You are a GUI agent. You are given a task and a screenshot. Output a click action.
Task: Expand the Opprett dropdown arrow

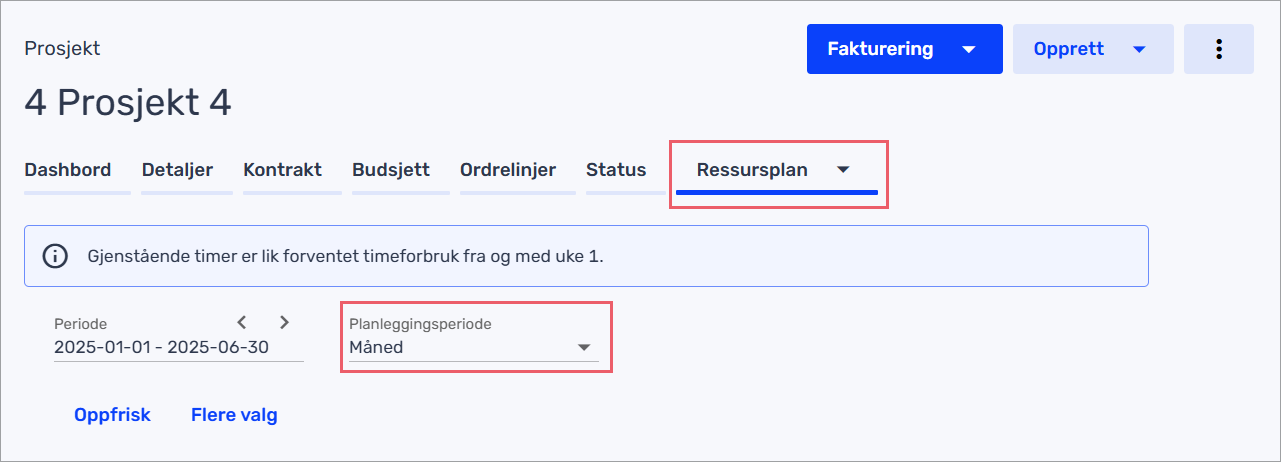pyautogui.click(x=1139, y=49)
